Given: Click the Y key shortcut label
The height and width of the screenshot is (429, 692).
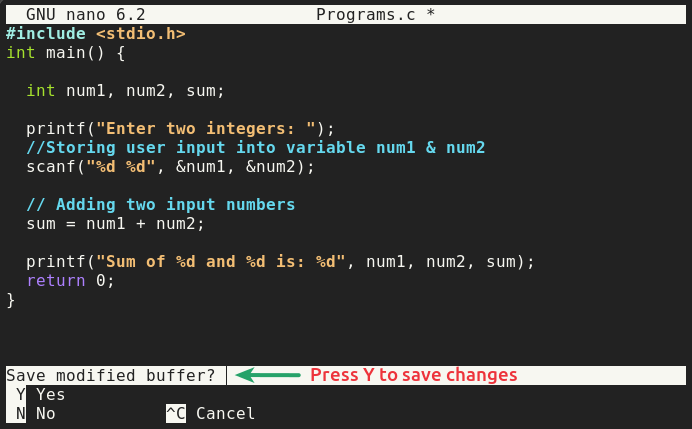Looking at the screenshot, I should [x=16, y=394].
